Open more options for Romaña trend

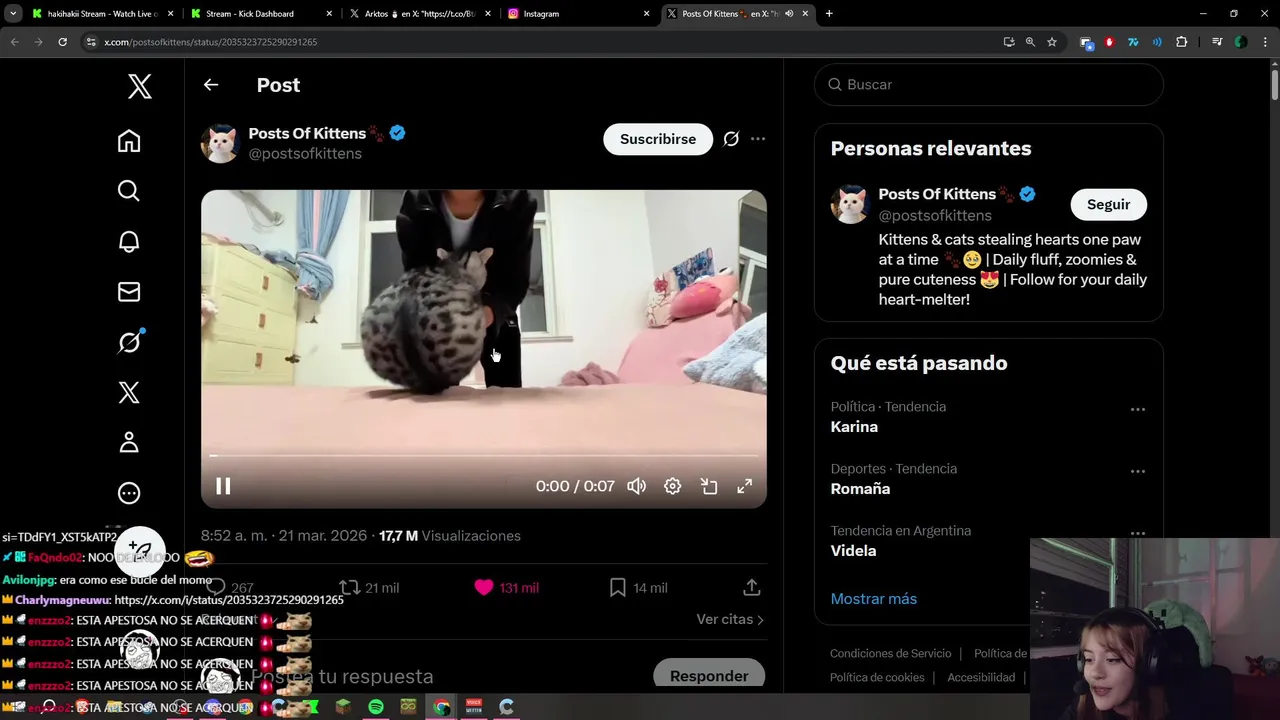click(x=1137, y=471)
